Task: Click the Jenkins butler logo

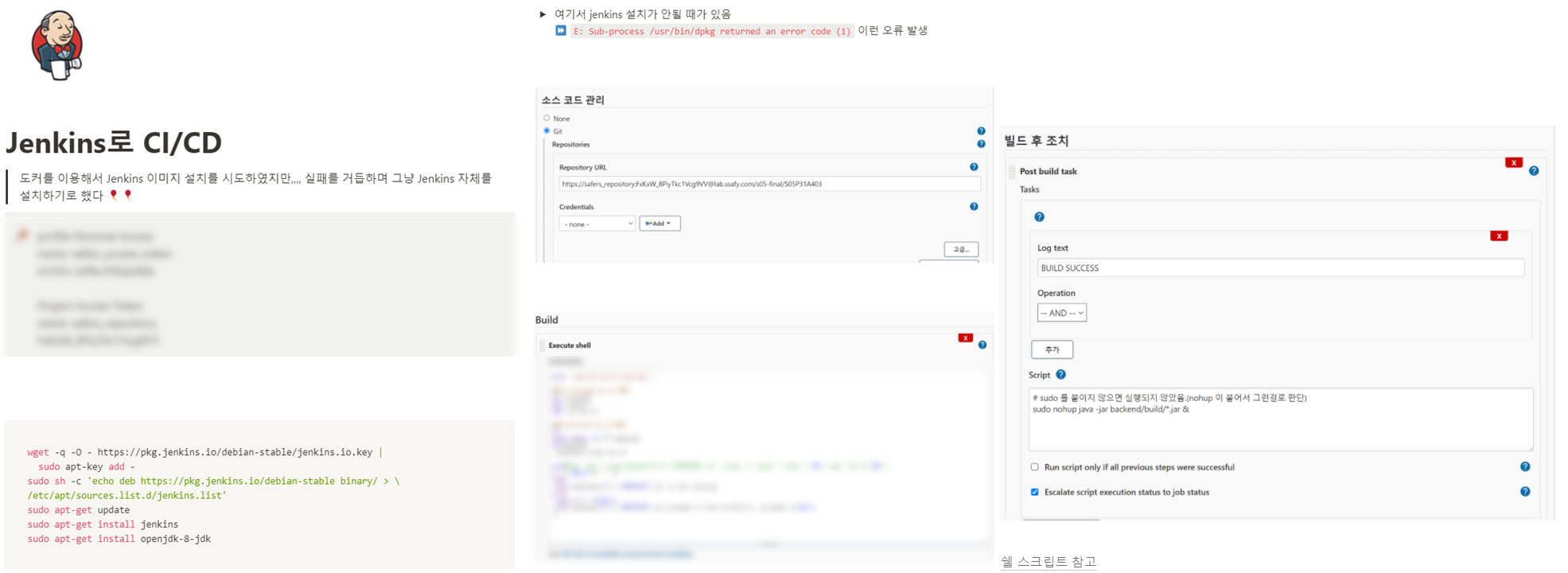Action: [57, 45]
